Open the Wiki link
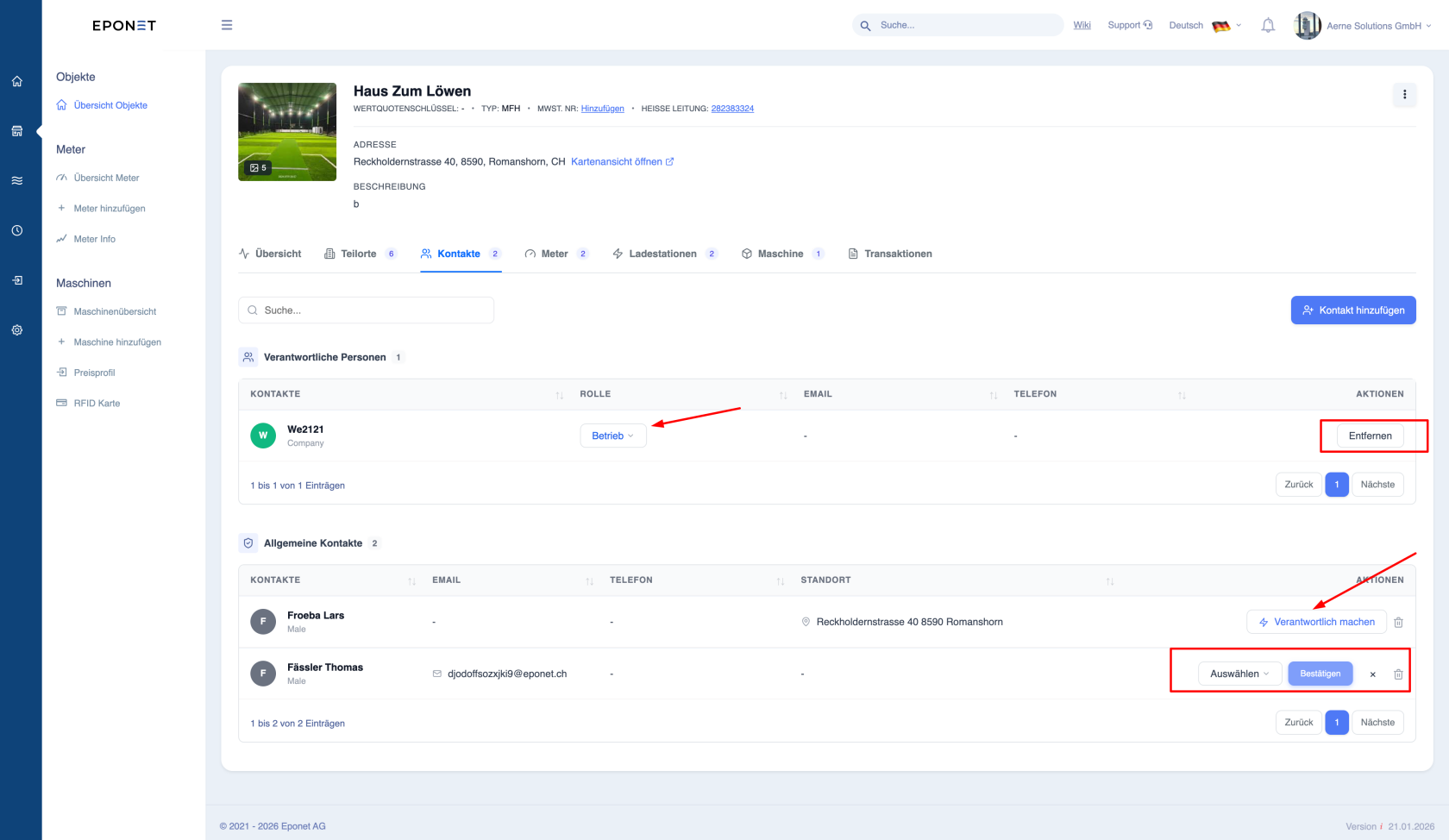Image resolution: width=1449 pixels, height=840 pixels. [x=1082, y=25]
